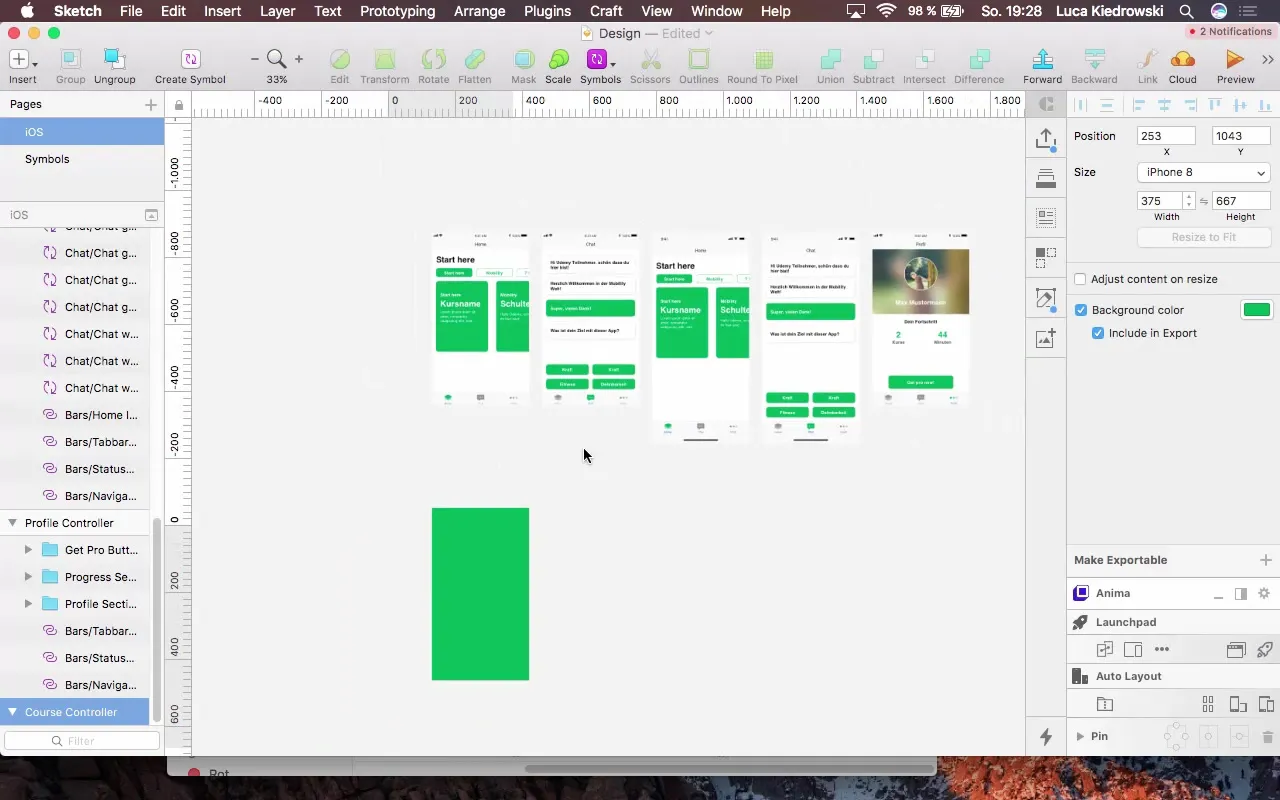Viewport: 1280px width, 800px height.
Task: Click the Edit toolbar icon
Action: coord(340,59)
